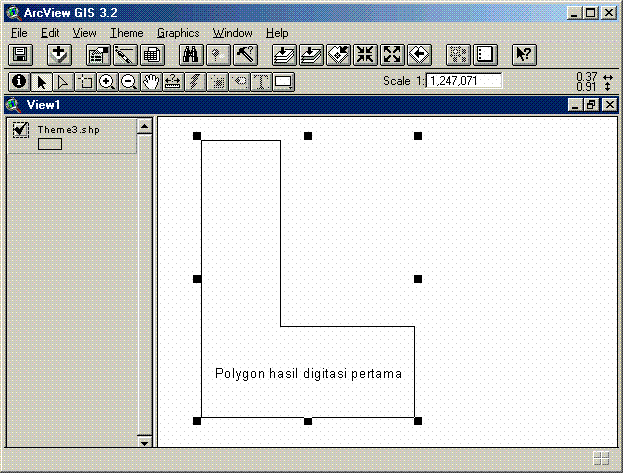Go to Previous Extent arrow icon
This screenshot has height=473, width=623.
click(x=419, y=55)
